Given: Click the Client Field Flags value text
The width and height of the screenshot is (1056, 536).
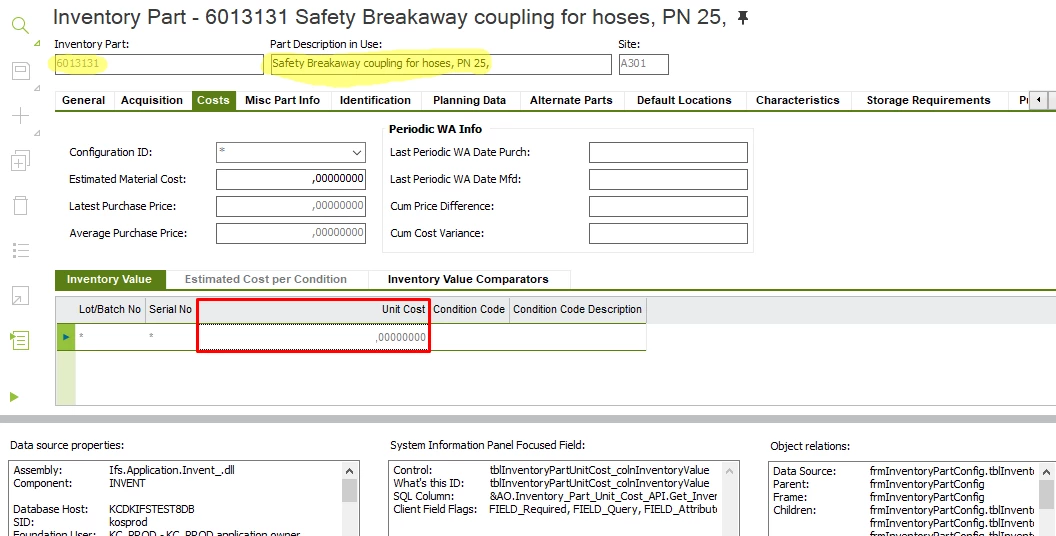Looking at the screenshot, I should pyautogui.click(x=603, y=510).
